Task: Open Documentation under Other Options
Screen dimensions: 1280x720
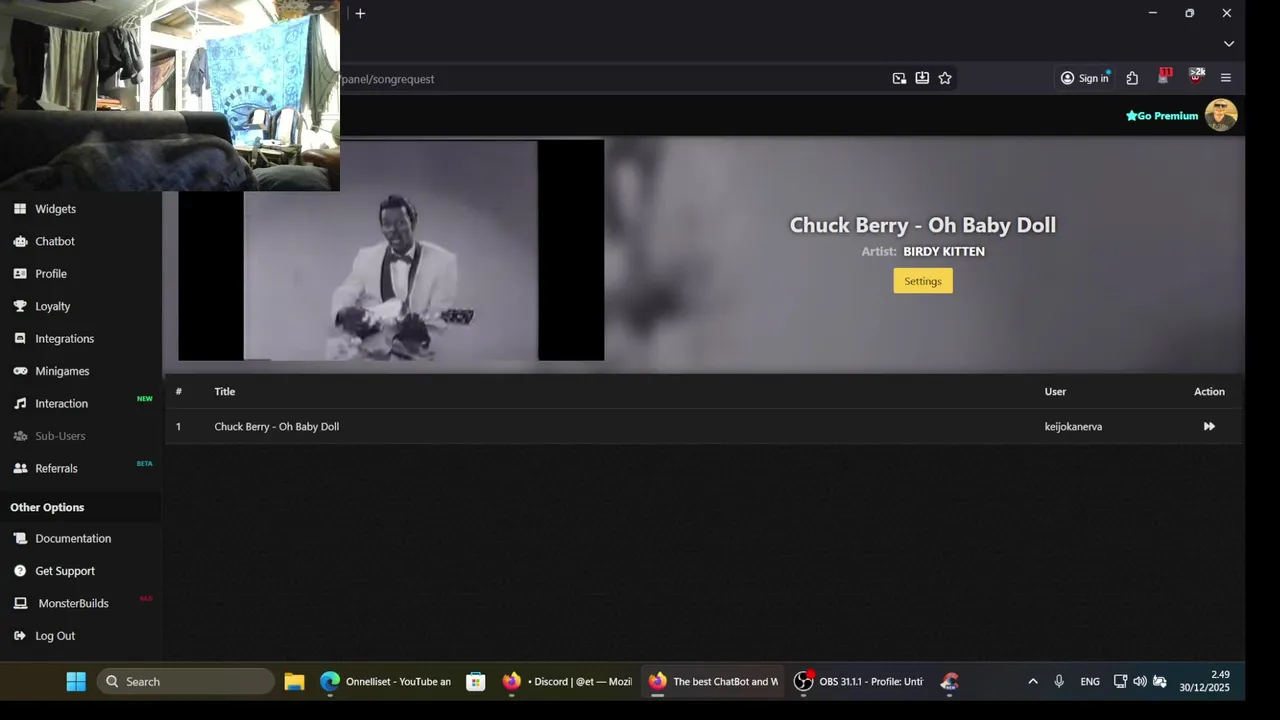Action: [73, 538]
